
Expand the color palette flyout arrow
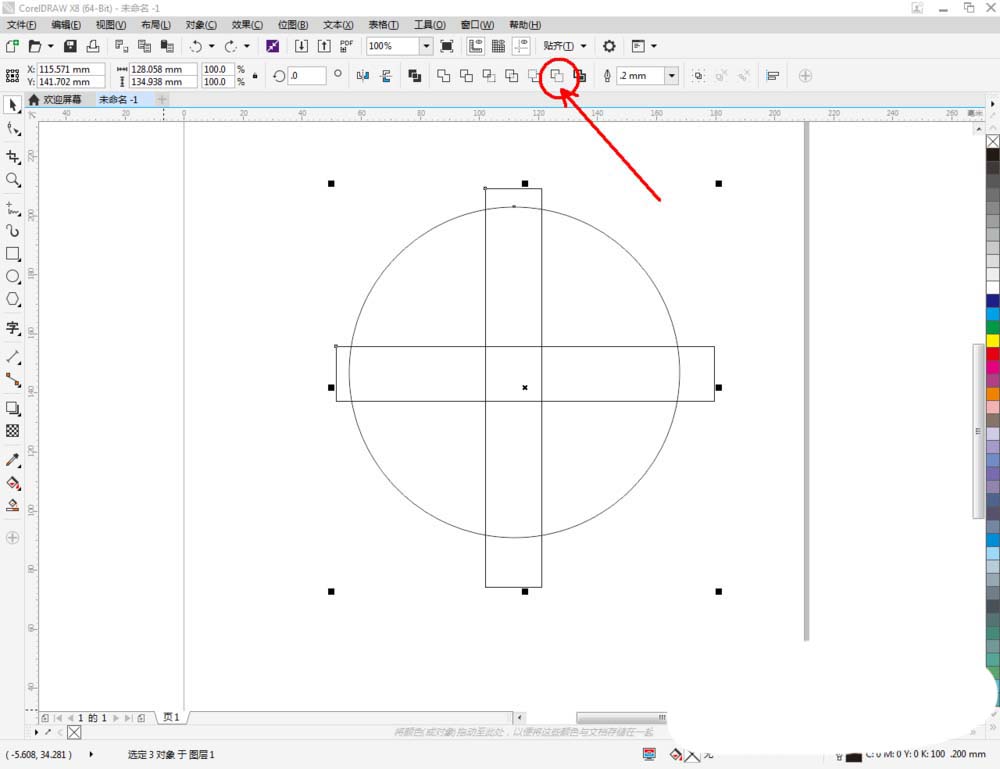coord(992,103)
